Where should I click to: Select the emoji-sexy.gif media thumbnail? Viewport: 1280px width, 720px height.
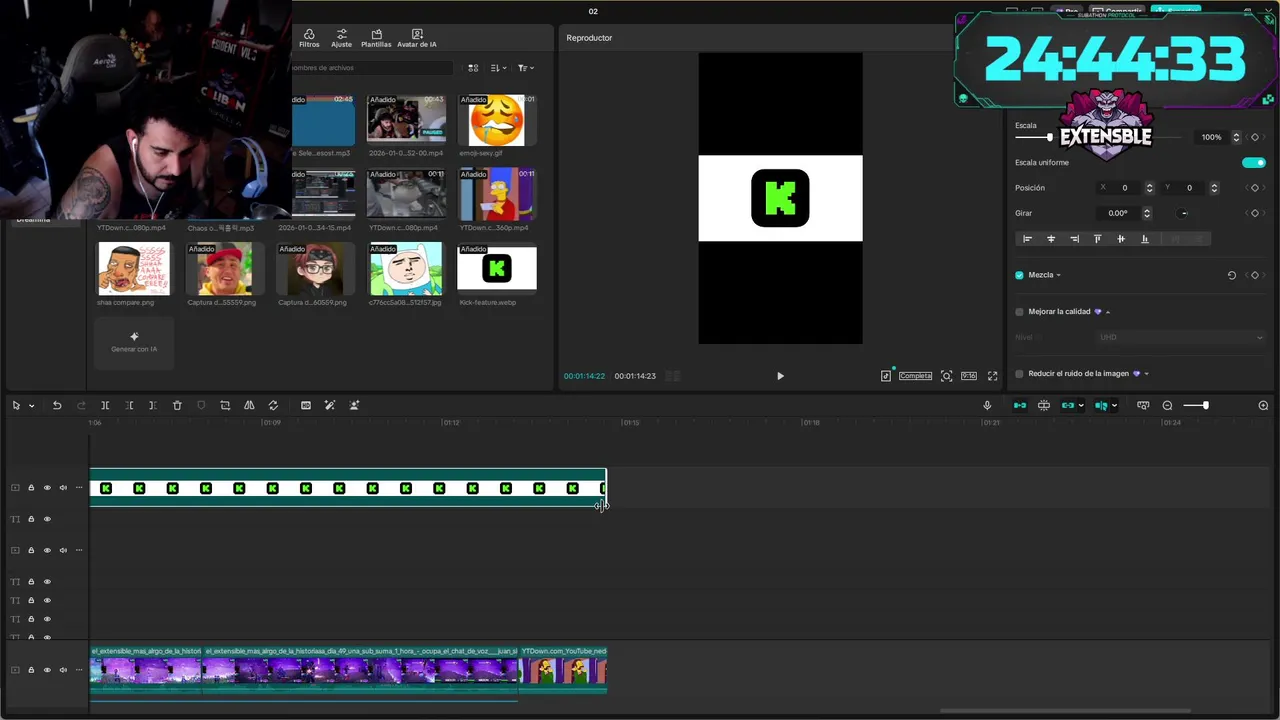point(497,120)
